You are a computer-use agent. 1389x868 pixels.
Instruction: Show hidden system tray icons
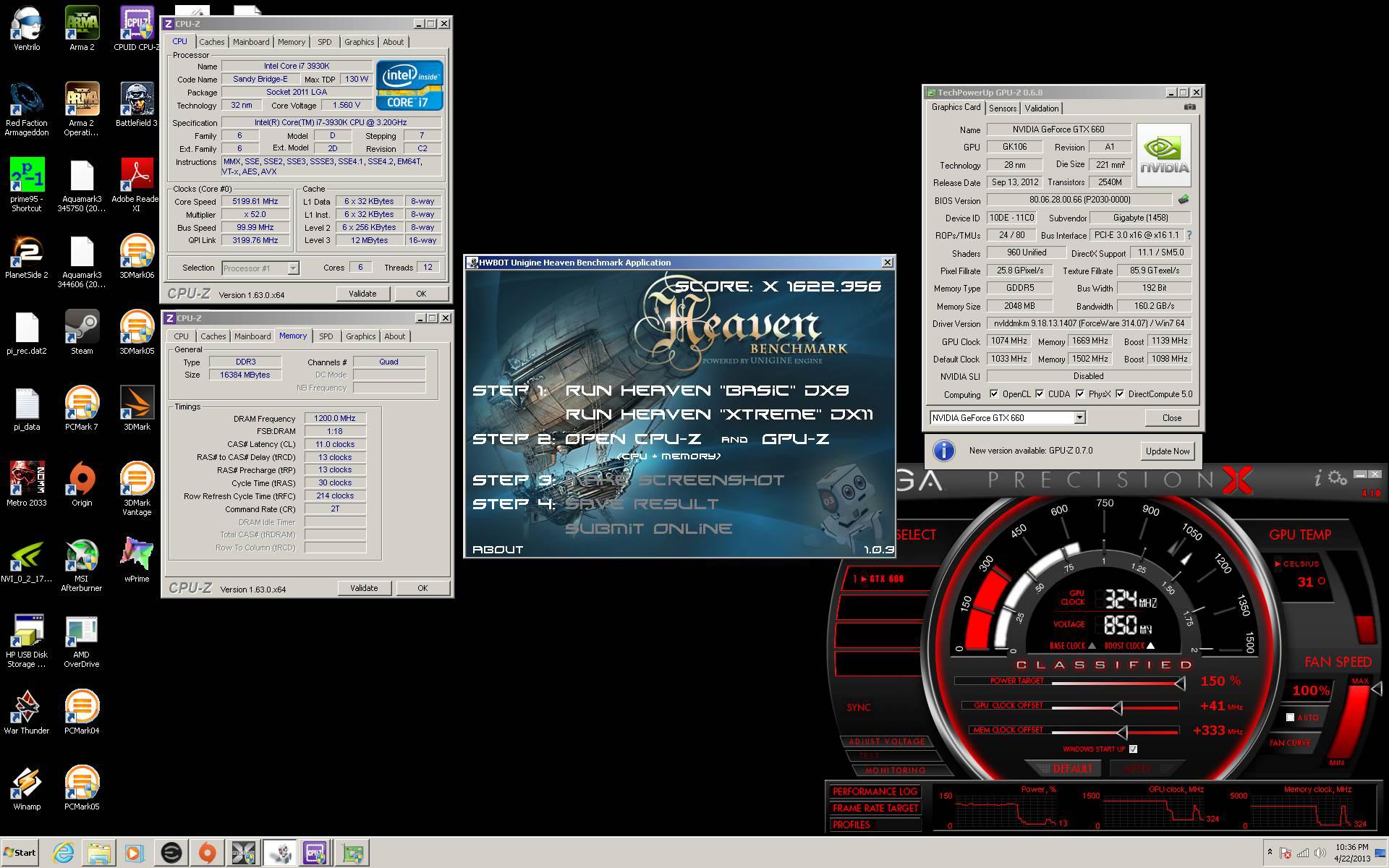[x=1270, y=853]
